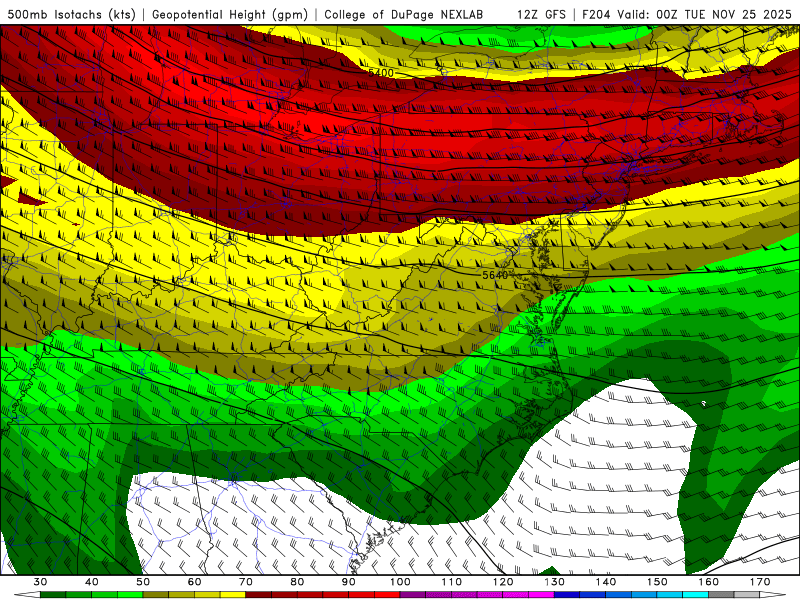Click the 120 legend scale value
The image size is (800, 600).
[x=503, y=582]
